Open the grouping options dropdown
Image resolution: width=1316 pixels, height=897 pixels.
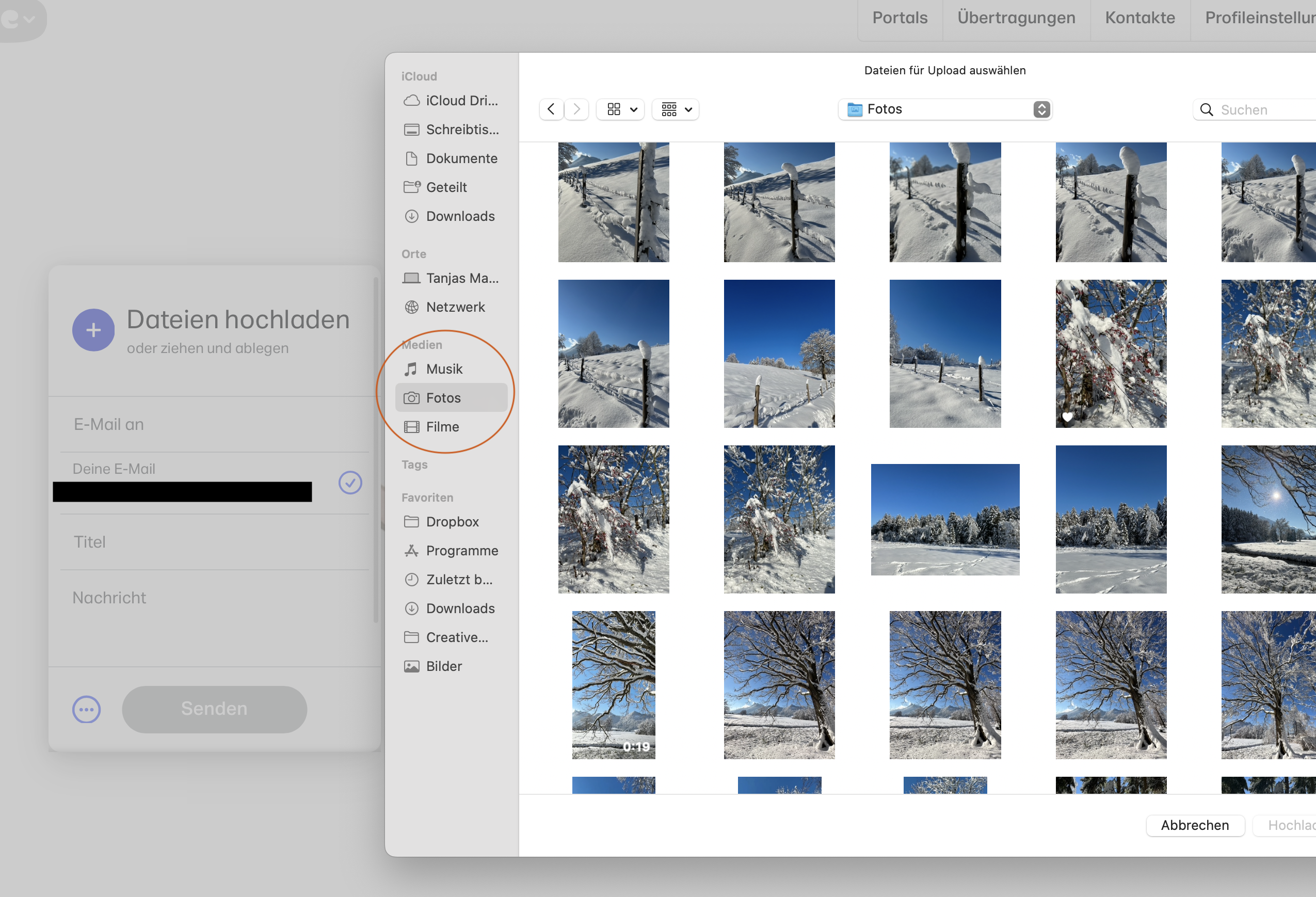(x=676, y=109)
